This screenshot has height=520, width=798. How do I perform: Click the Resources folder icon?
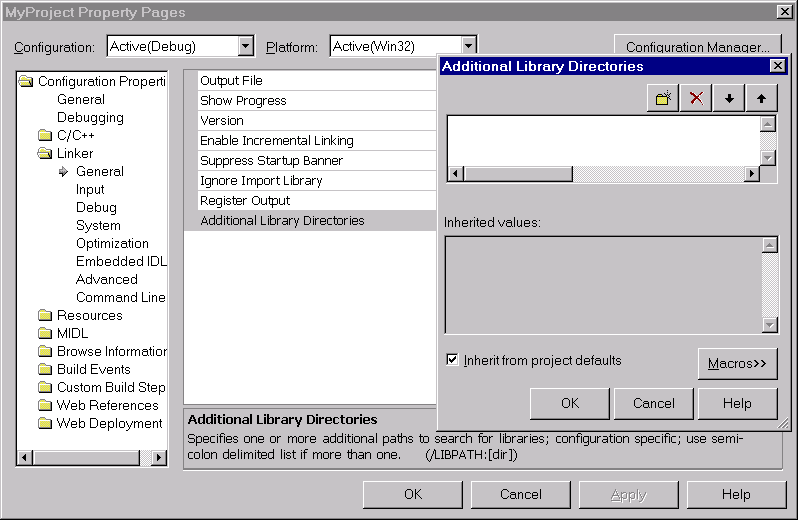(x=45, y=316)
